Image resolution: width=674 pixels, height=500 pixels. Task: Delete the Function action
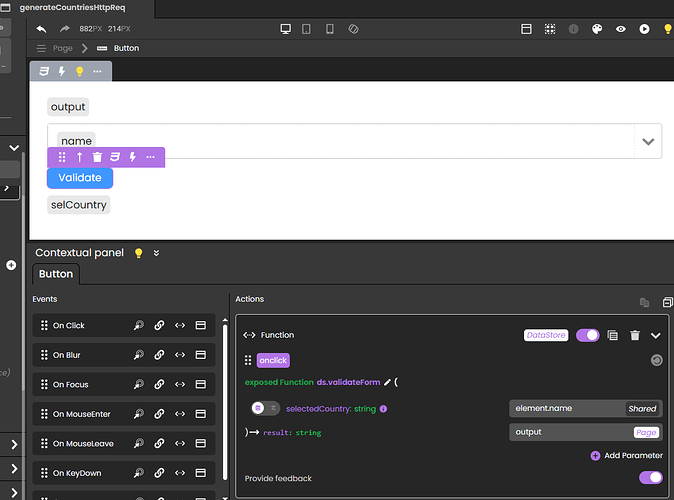[x=635, y=336]
